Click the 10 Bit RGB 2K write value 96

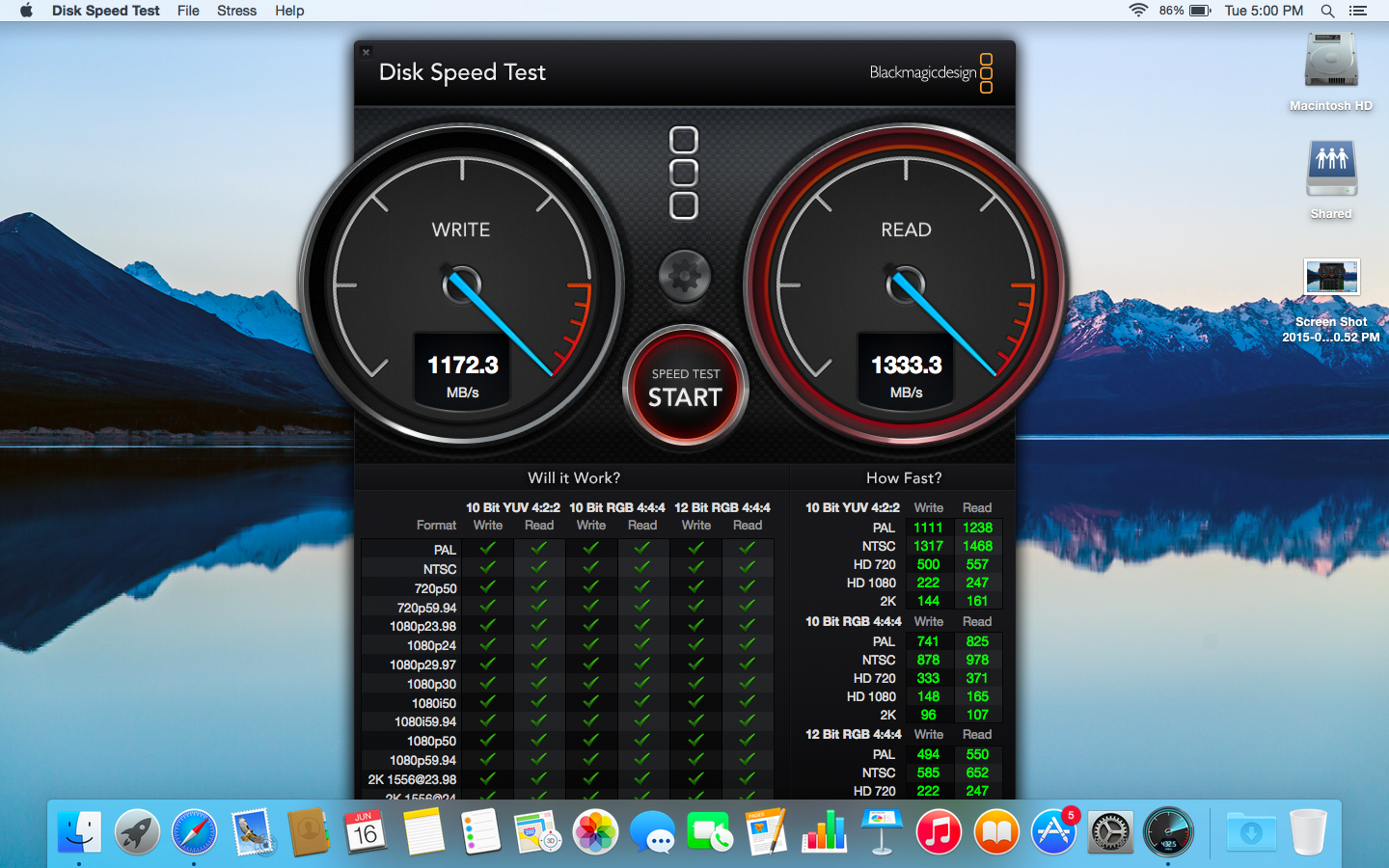tap(928, 715)
